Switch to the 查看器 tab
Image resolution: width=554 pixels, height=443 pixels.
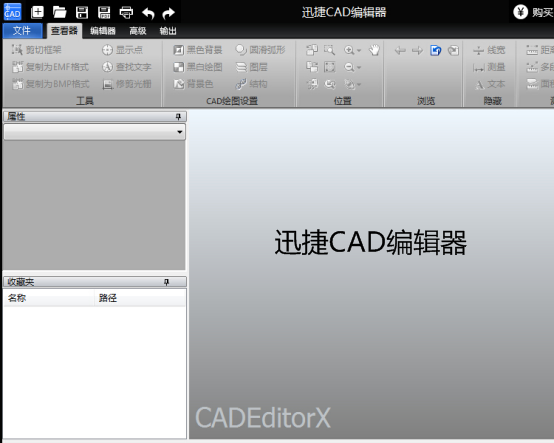pos(64,31)
